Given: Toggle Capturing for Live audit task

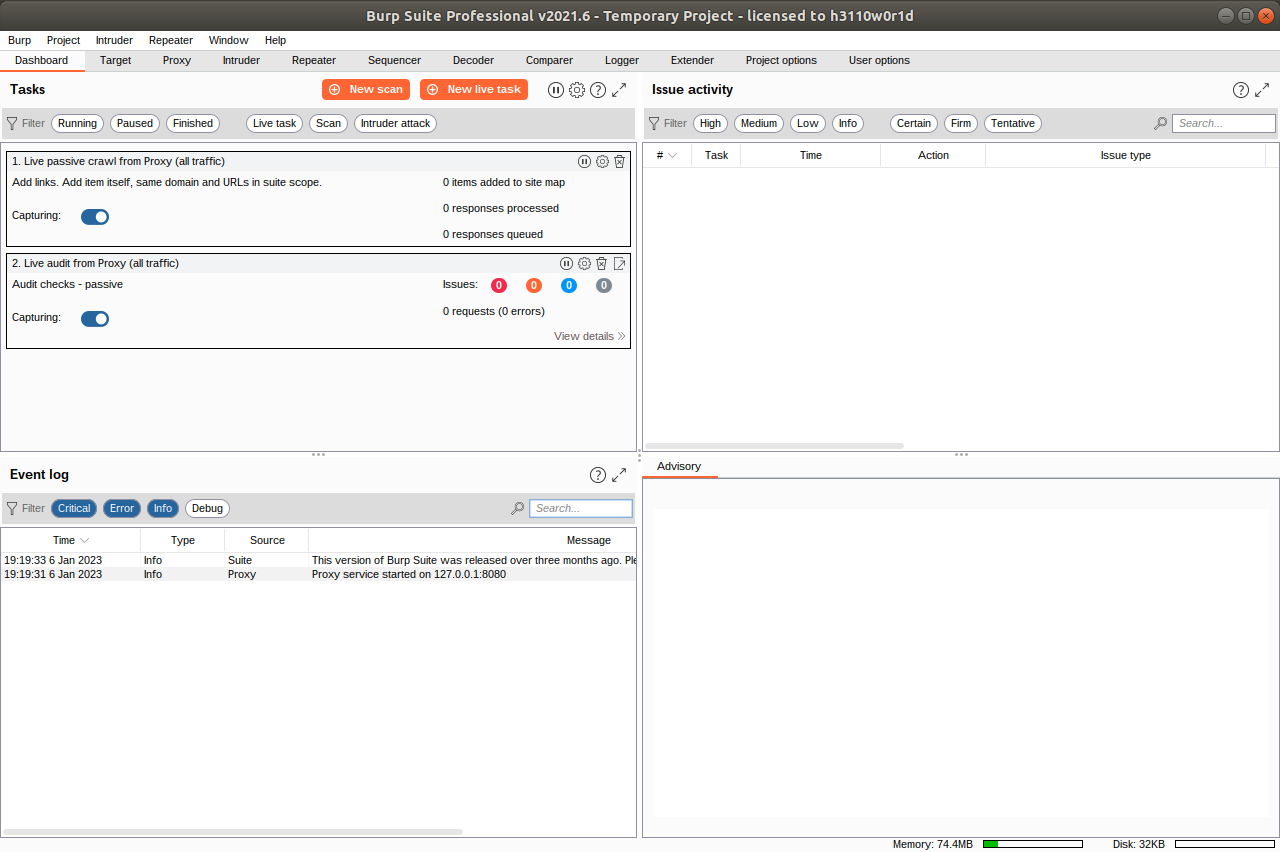Looking at the screenshot, I should tap(95, 319).
